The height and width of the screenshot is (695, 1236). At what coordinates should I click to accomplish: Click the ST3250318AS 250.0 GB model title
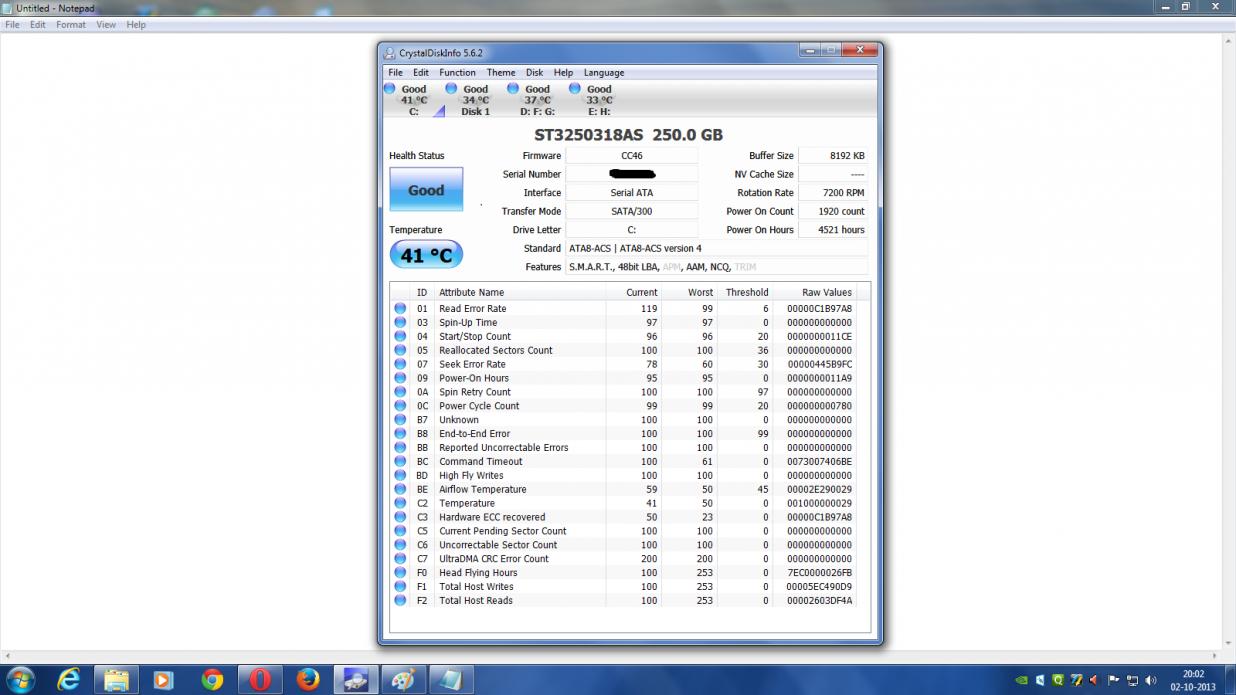click(628, 135)
